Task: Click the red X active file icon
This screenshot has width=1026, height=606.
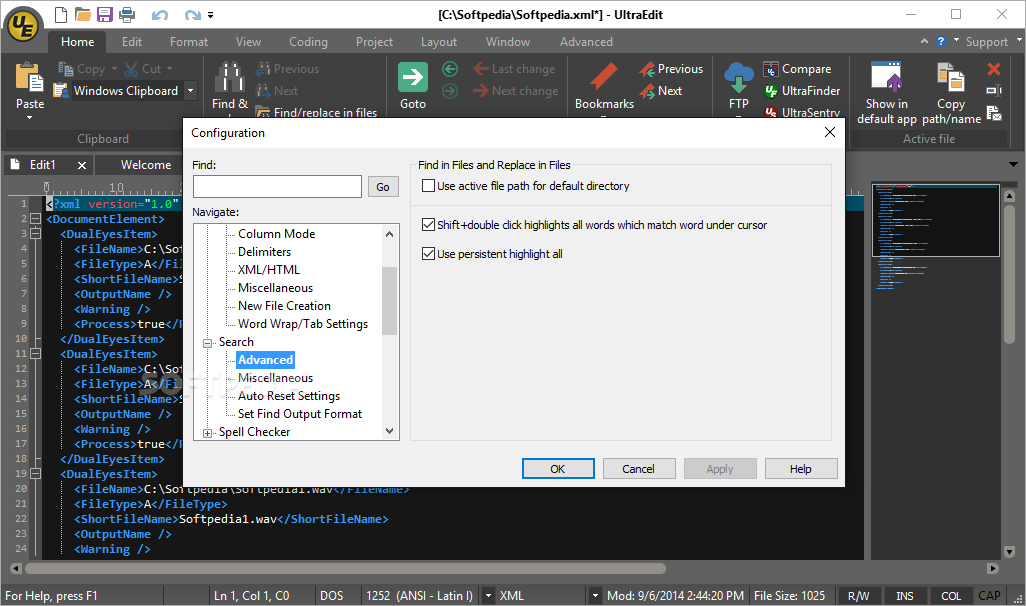Action: (x=994, y=69)
